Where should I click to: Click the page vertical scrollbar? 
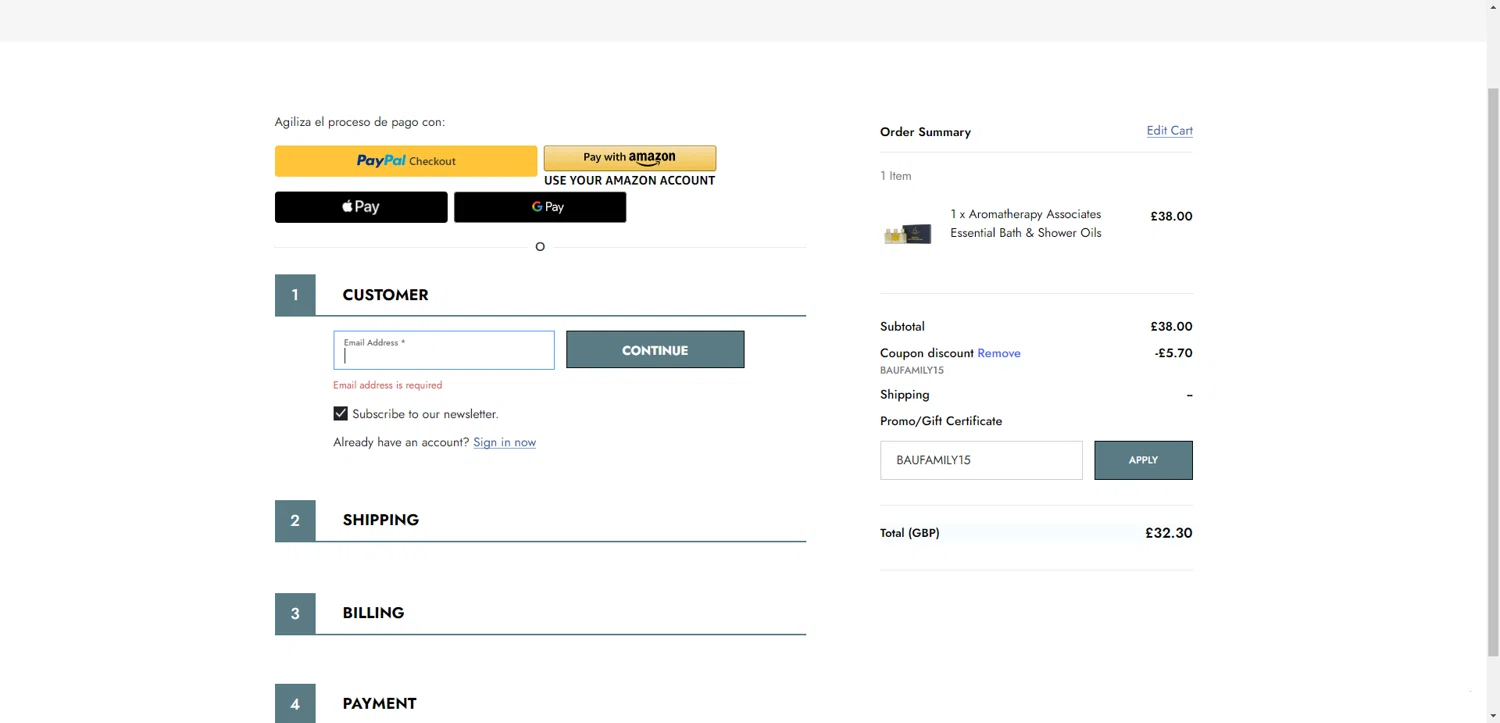tap(1493, 370)
